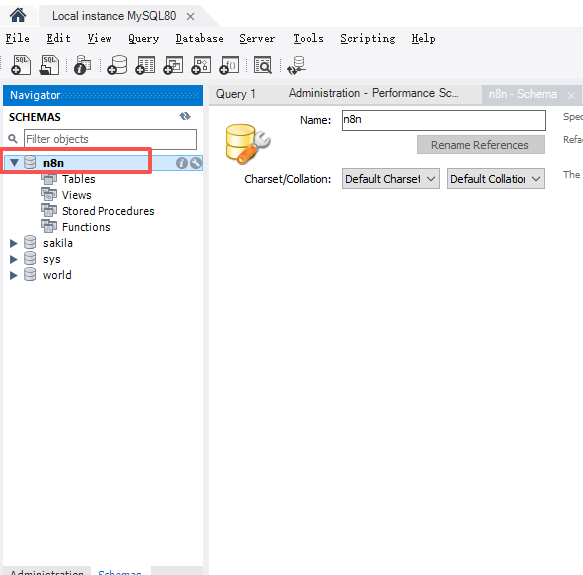Collapse the n8n schema tree
This screenshot has width=583, height=575.
[x=14, y=163]
